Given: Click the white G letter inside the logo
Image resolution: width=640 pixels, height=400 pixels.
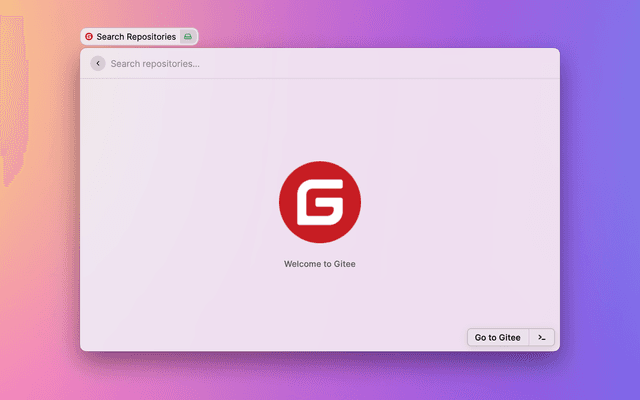Looking at the screenshot, I should click(x=320, y=204).
